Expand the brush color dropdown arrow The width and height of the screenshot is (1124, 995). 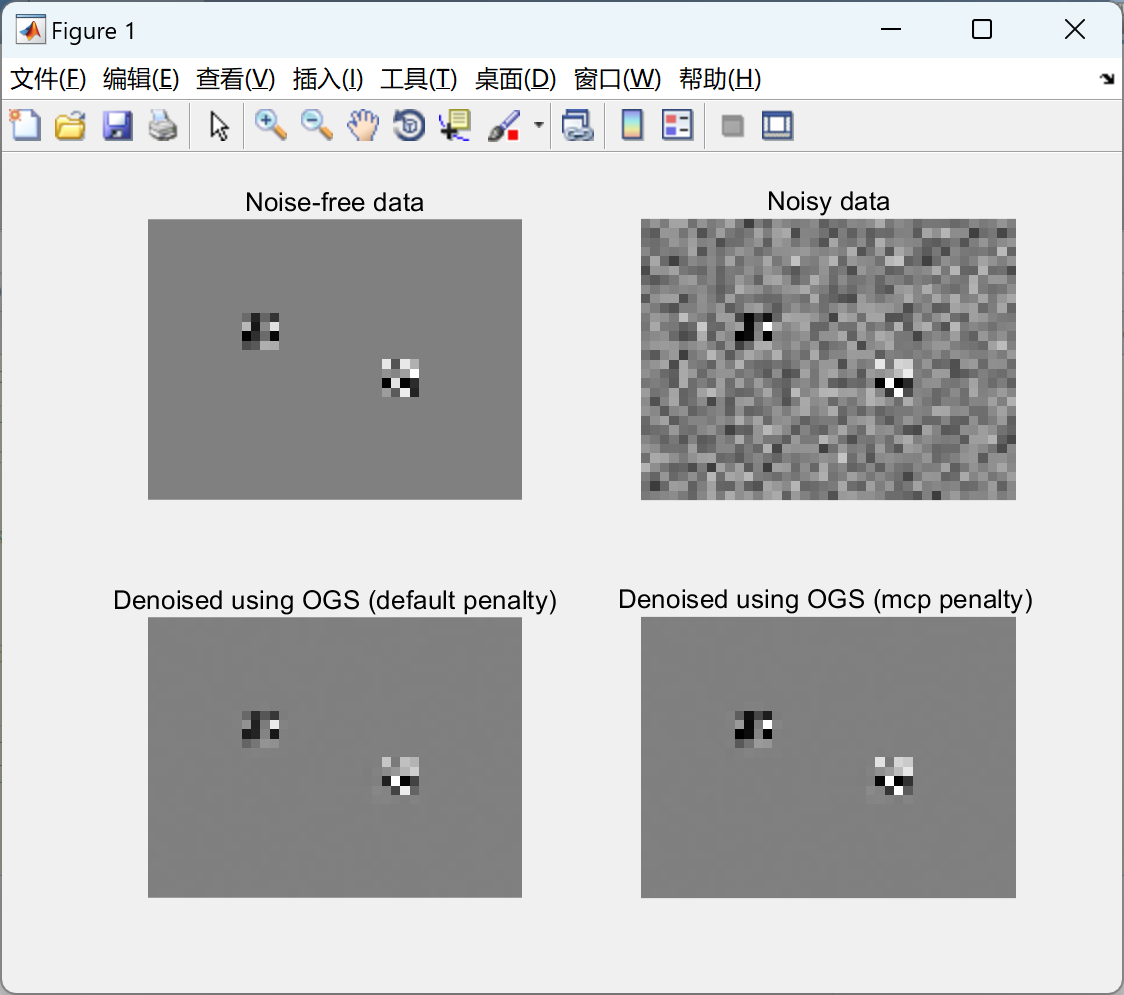tap(539, 125)
